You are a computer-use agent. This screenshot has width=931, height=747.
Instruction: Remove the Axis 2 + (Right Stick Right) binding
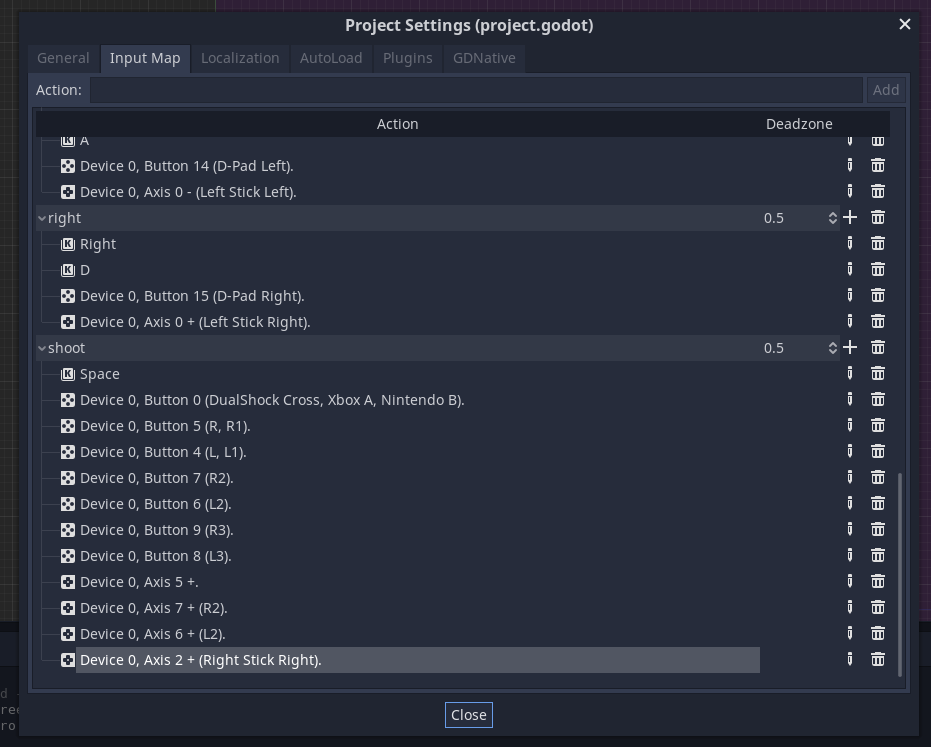point(878,660)
